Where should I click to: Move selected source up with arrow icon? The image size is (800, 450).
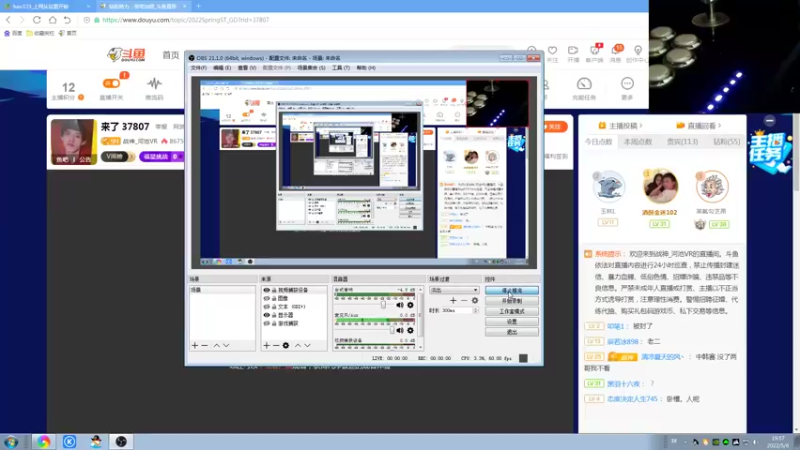click(298, 345)
